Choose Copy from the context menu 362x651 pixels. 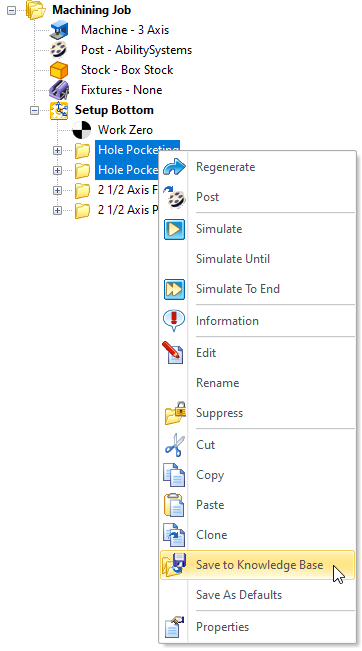tap(257, 475)
